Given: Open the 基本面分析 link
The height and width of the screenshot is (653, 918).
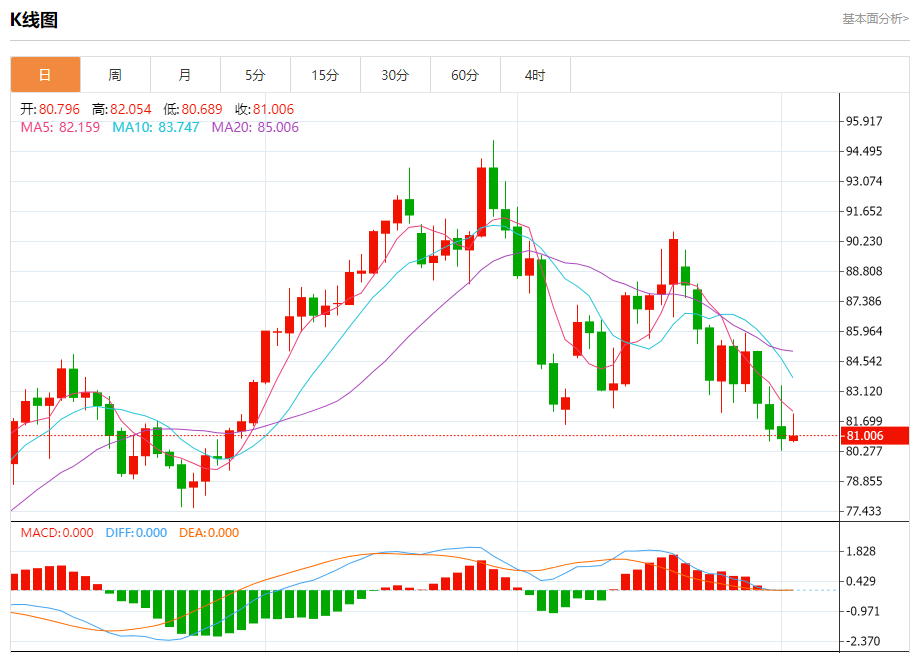Looking at the screenshot, I should [x=875, y=19].
